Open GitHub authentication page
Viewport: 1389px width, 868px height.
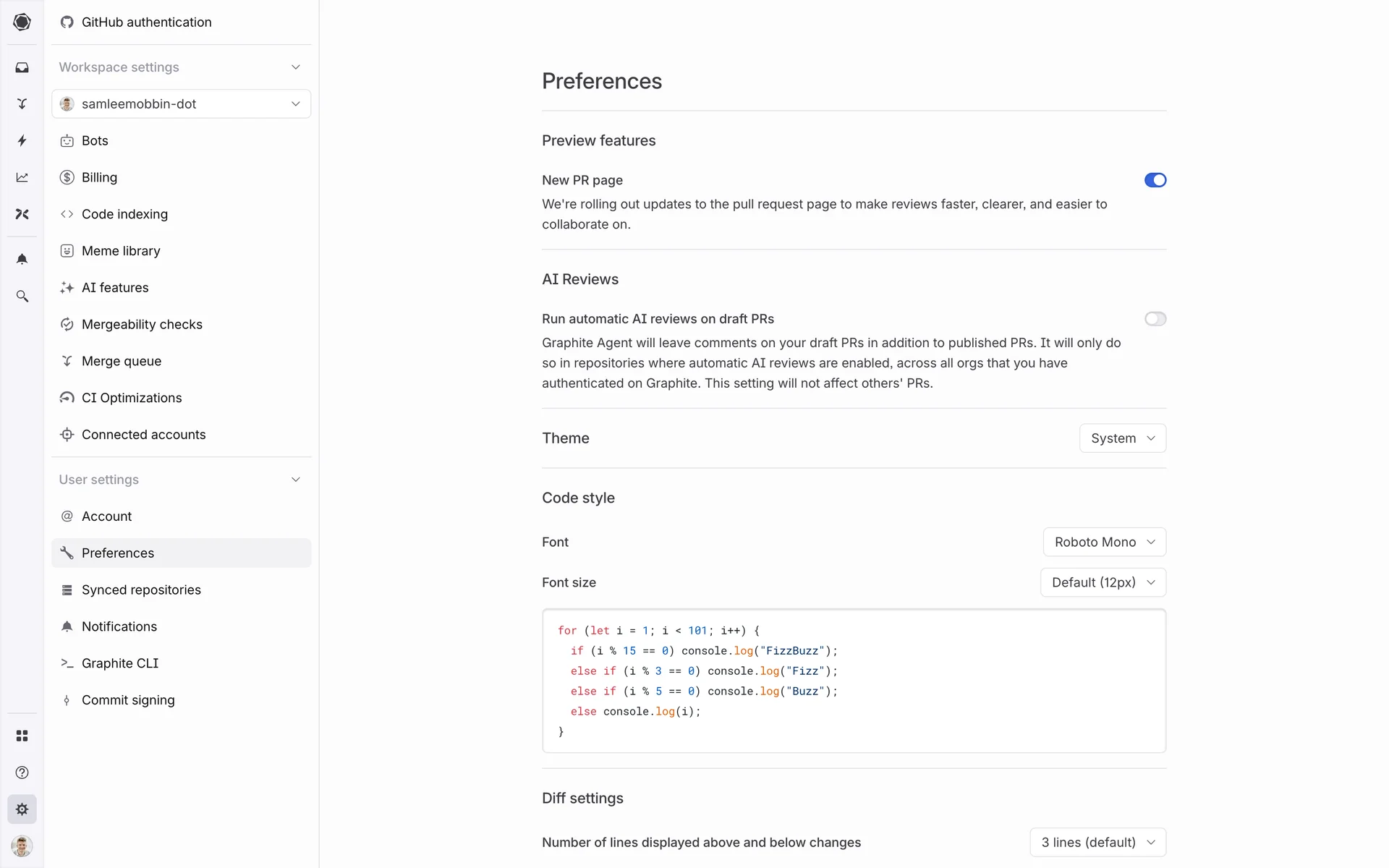tap(146, 22)
